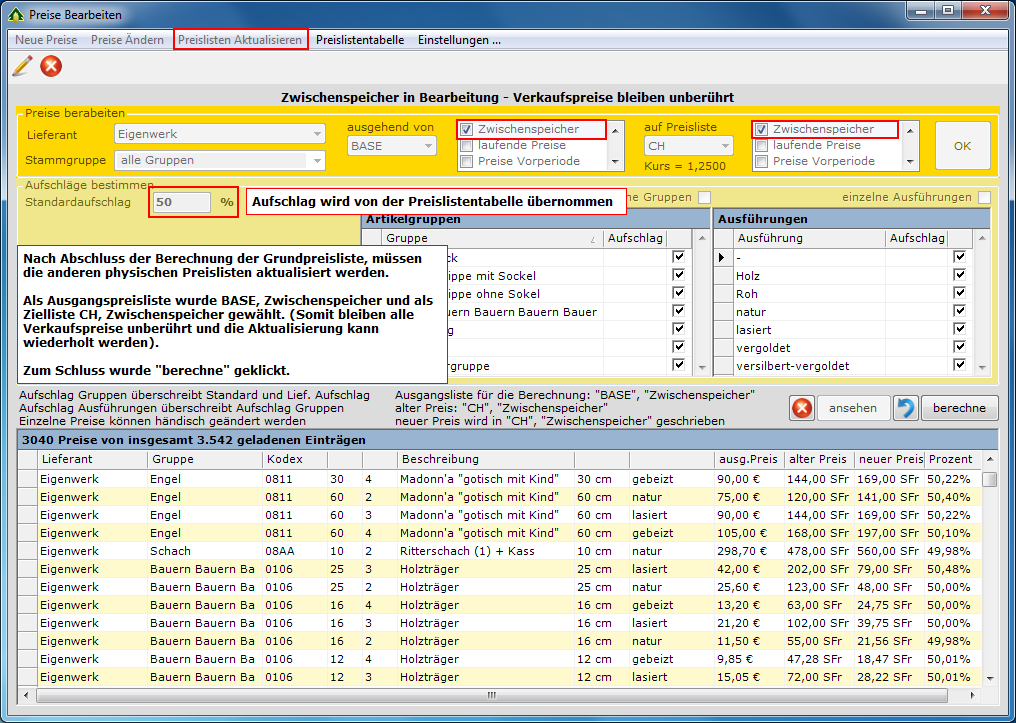Image resolution: width=1016 pixels, height=723 pixels.
Task: Click scroll-up arrow of Ausführungen list
Action: [983, 237]
